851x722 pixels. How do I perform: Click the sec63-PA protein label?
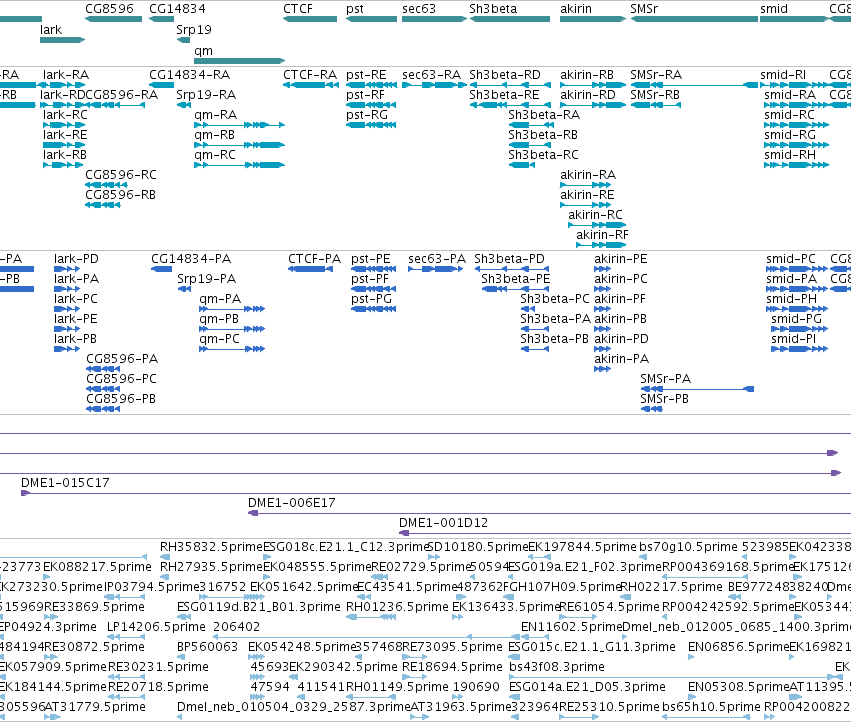[437, 258]
